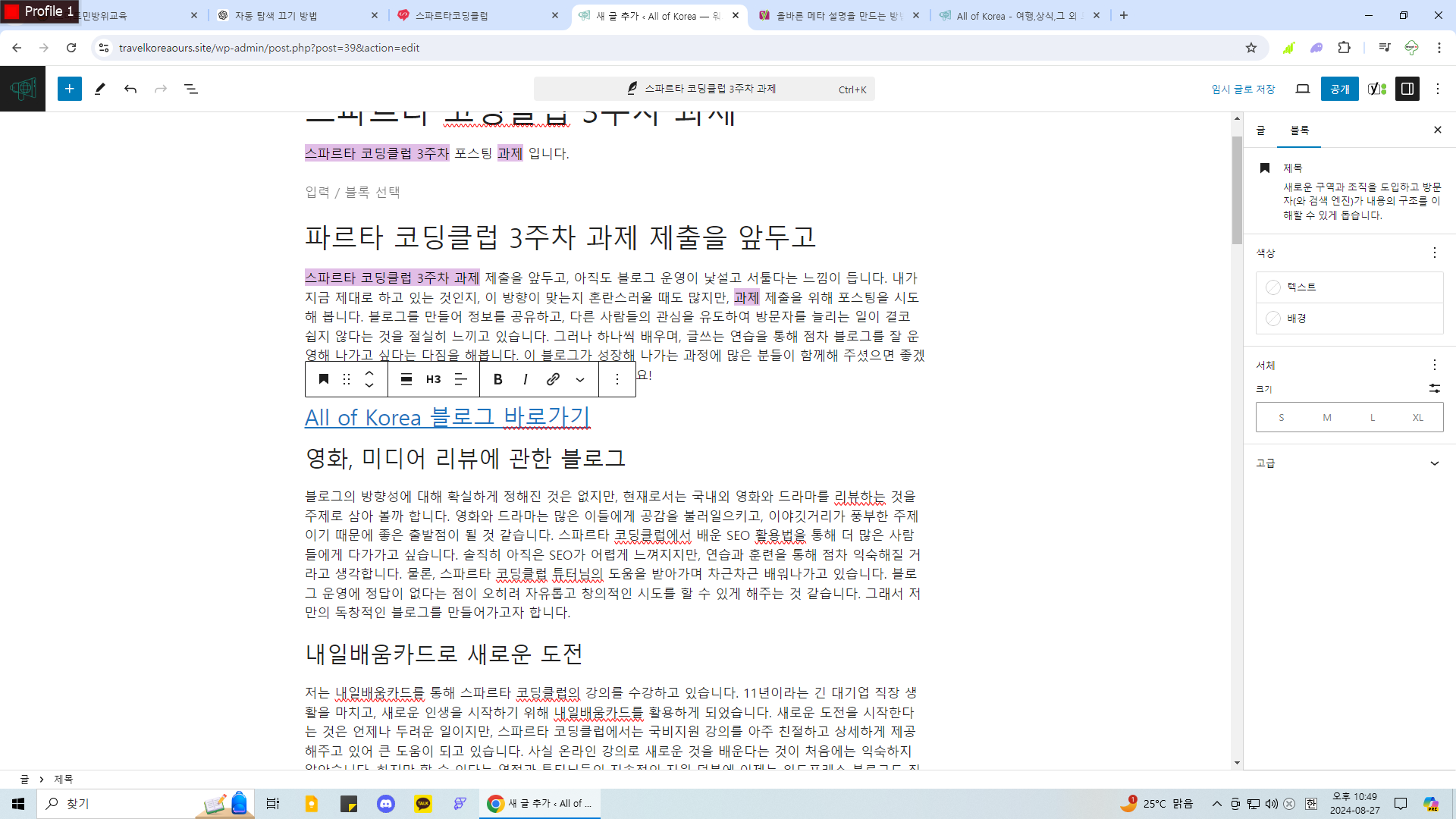Bookmark this page with the star
Screen dimensions: 1456x819
[x=1251, y=48]
